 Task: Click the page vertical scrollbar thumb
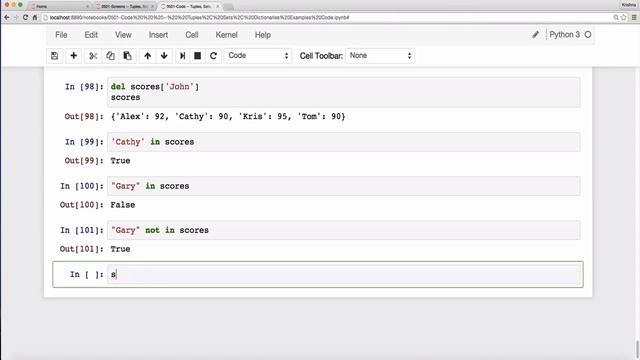637,350
